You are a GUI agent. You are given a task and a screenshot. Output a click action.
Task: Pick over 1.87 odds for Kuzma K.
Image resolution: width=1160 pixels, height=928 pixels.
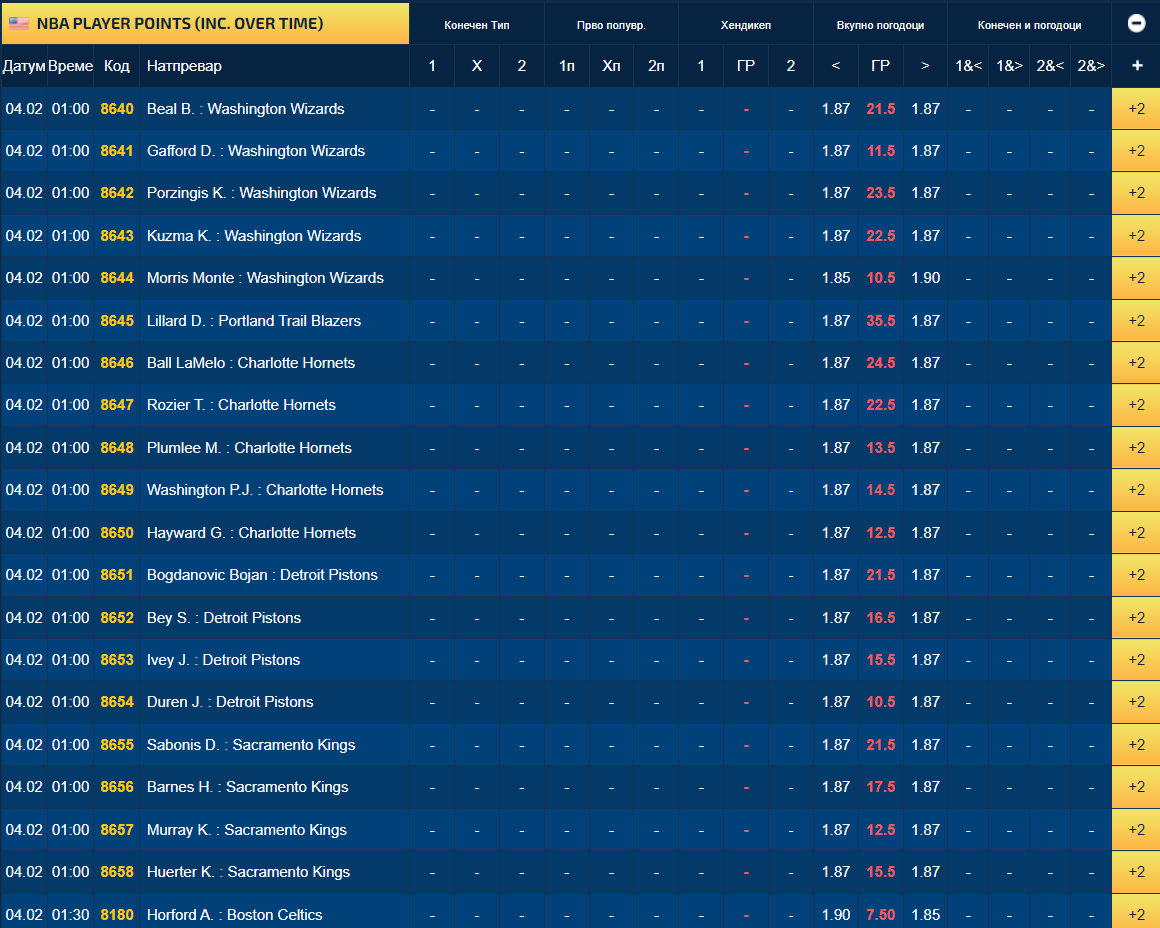tap(925, 236)
